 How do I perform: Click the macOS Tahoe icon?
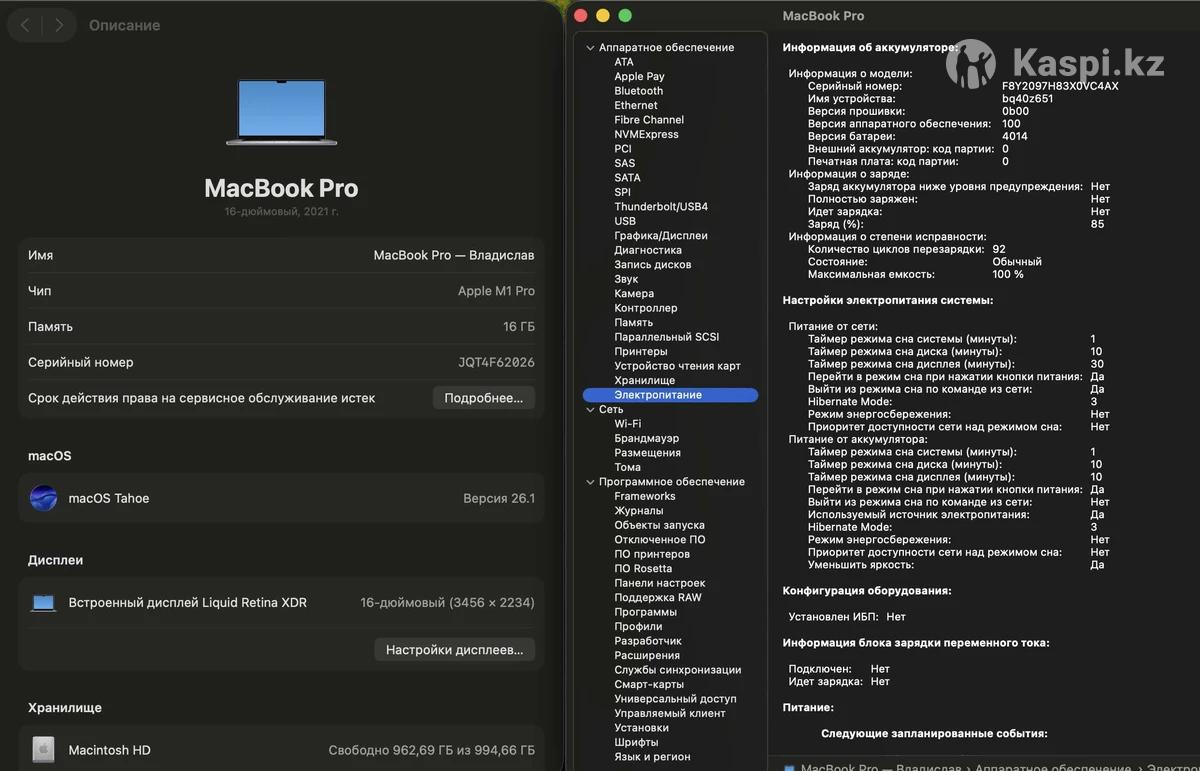[x=43, y=498]
